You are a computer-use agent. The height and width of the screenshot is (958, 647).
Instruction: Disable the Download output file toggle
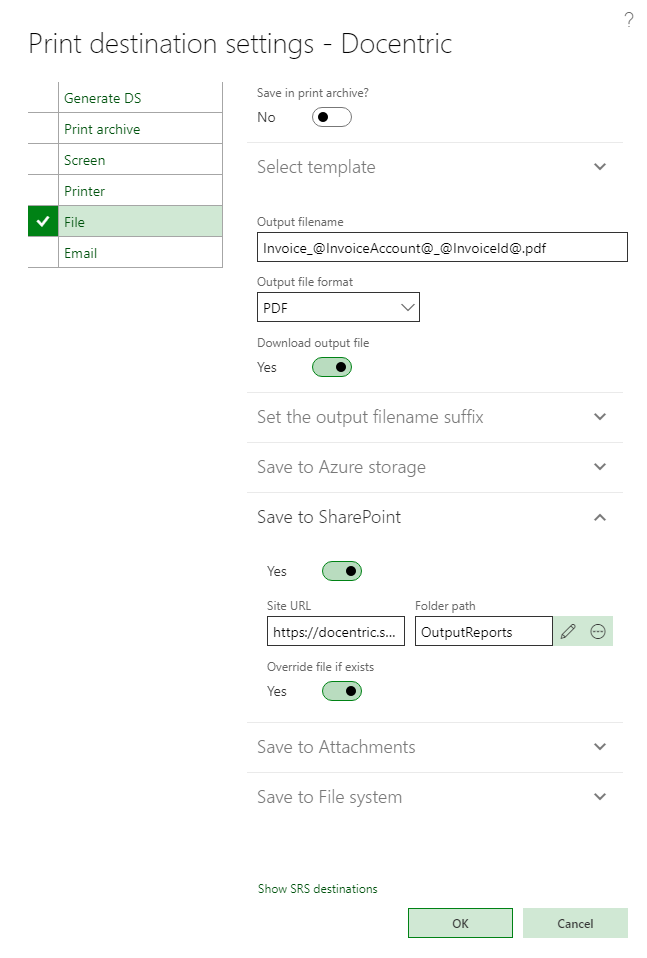[x=332, y=367]
